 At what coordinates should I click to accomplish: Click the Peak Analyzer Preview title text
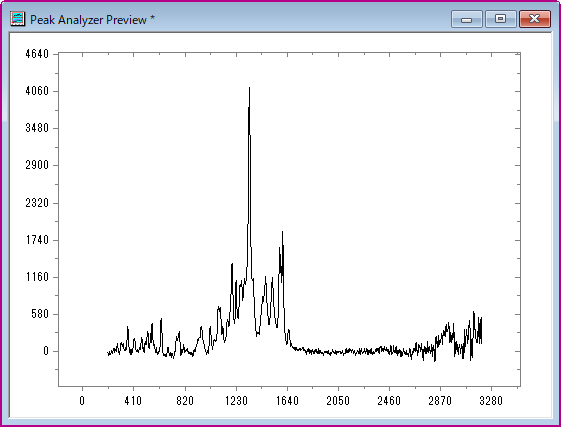(92, 20)
